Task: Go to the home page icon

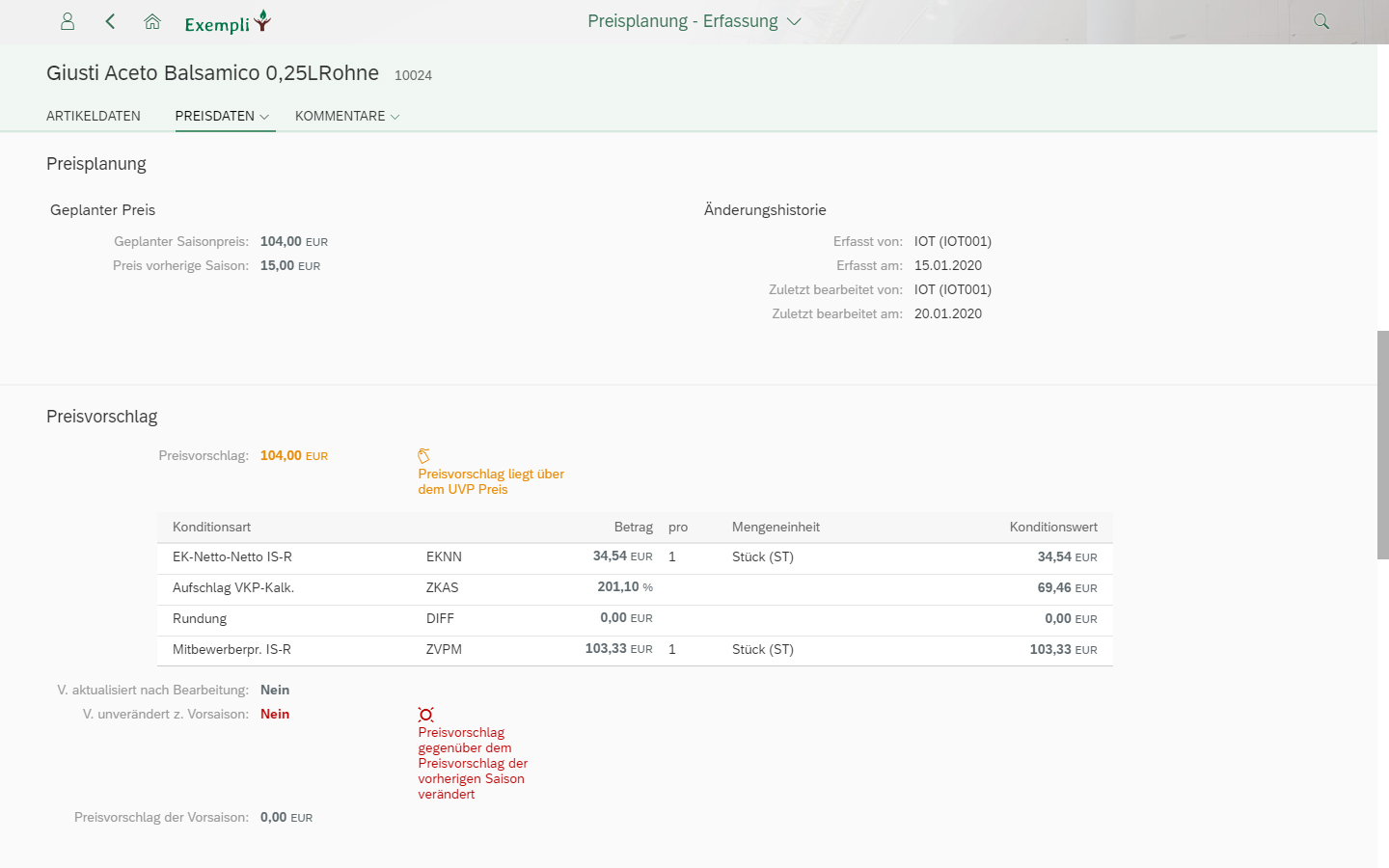Action: 152,21
